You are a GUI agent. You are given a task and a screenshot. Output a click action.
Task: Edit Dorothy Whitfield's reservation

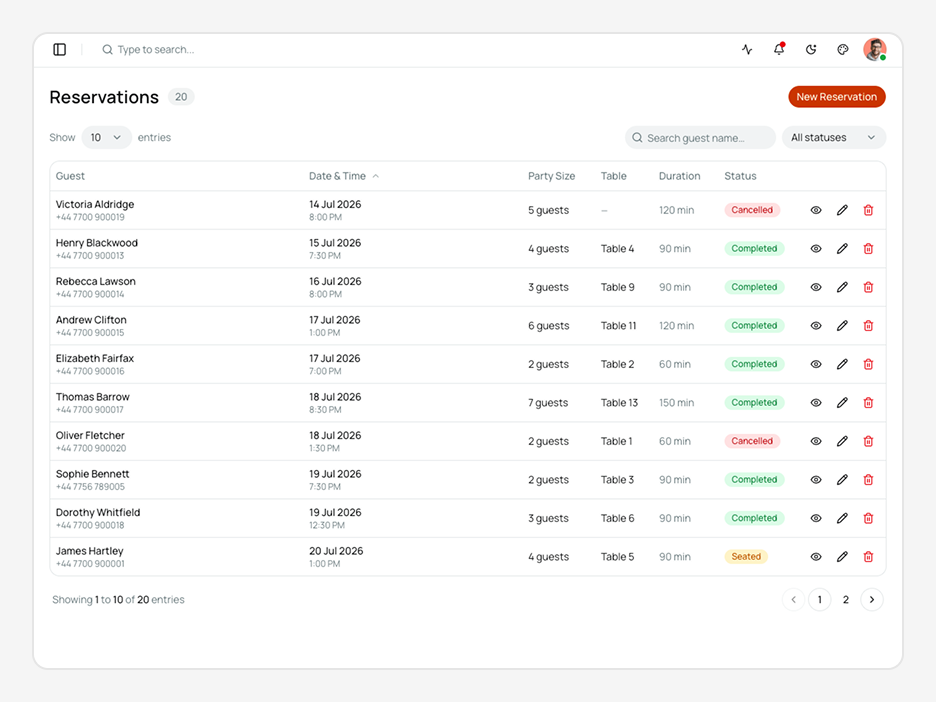842,518
